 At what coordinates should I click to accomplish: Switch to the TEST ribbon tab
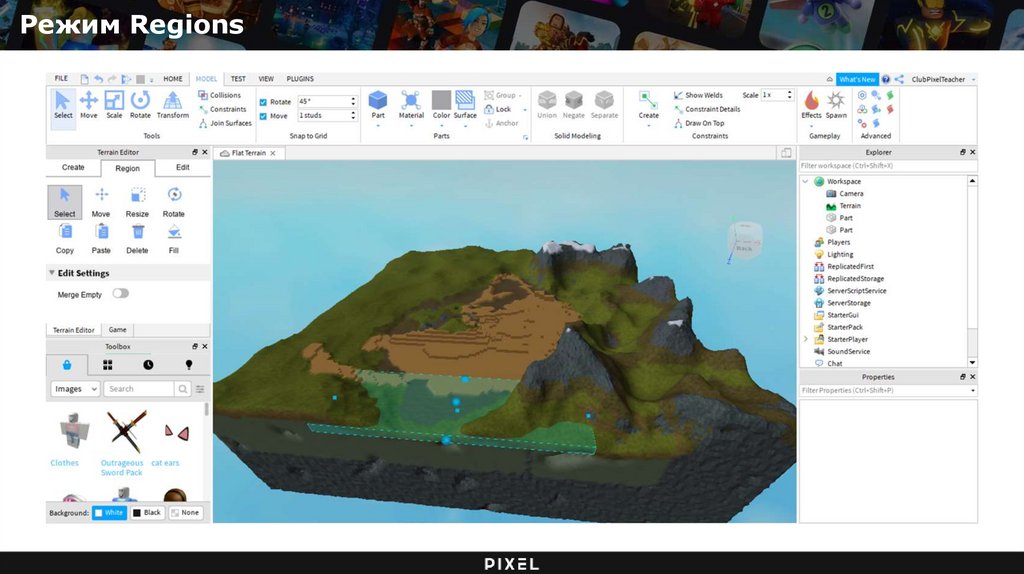(238, 79)
